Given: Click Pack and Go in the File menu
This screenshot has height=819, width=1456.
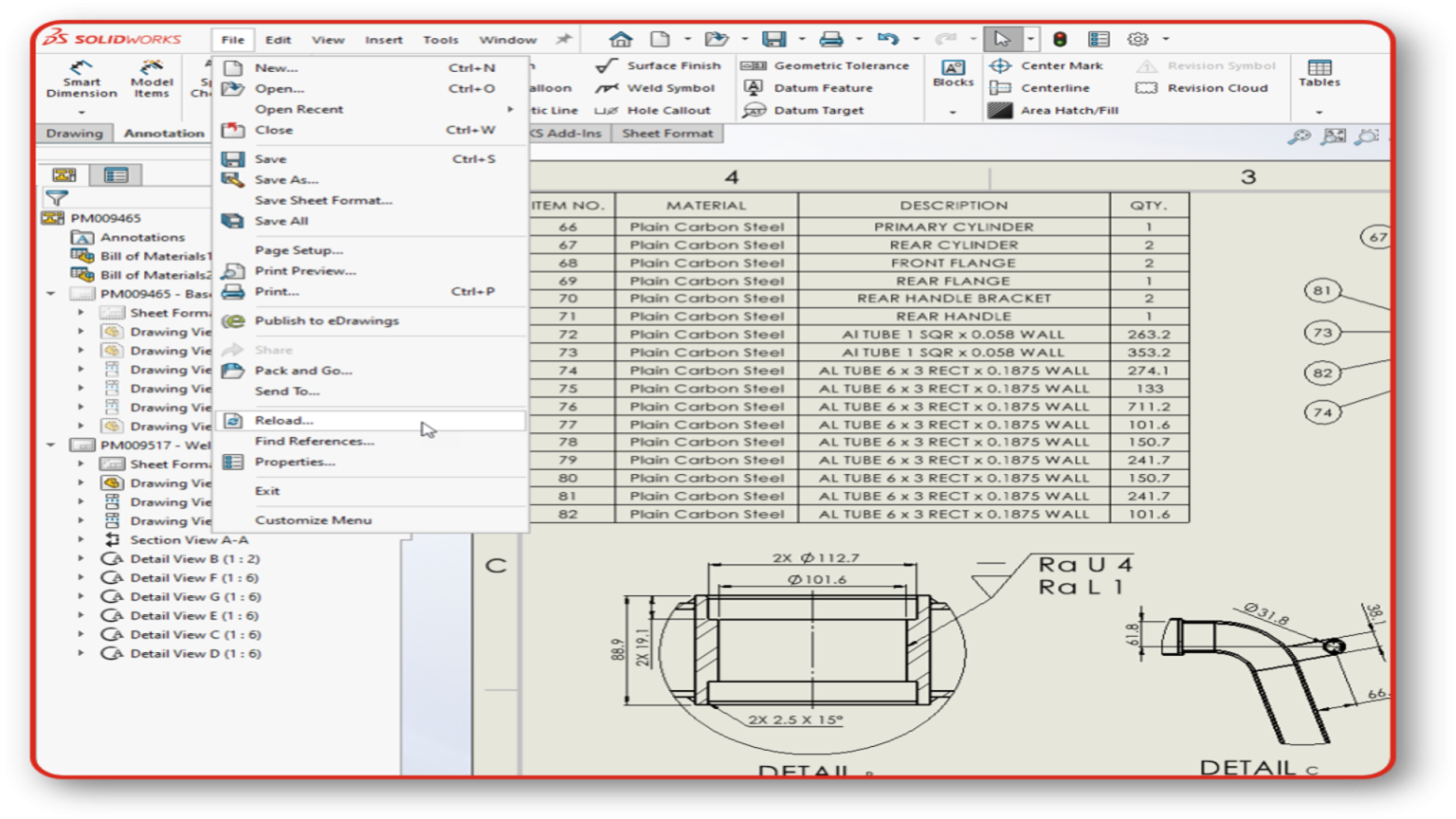Looking at the screenshot, I should tap(304, 371).
